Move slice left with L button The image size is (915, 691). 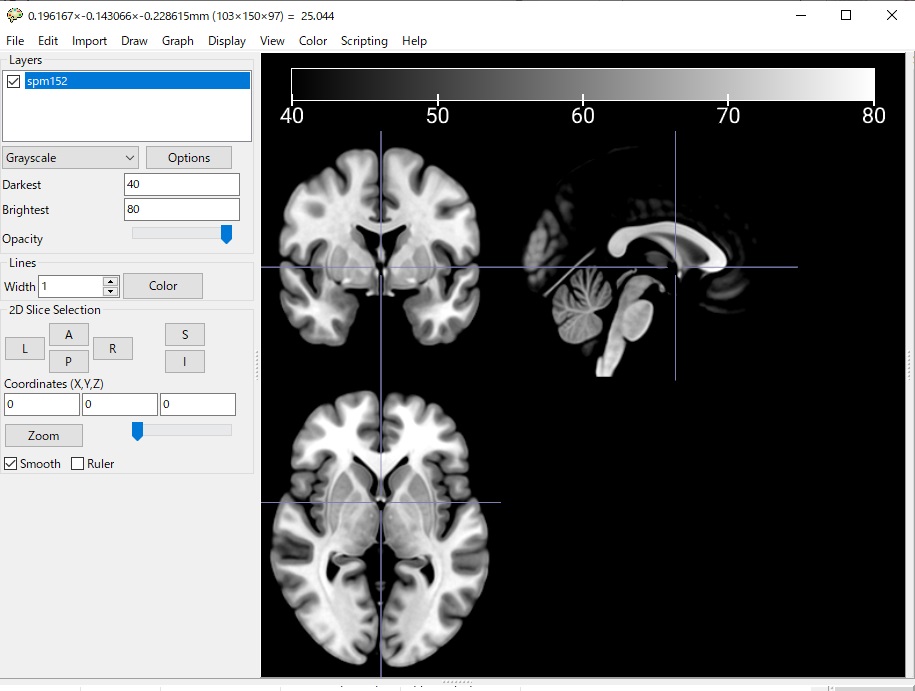25,348
